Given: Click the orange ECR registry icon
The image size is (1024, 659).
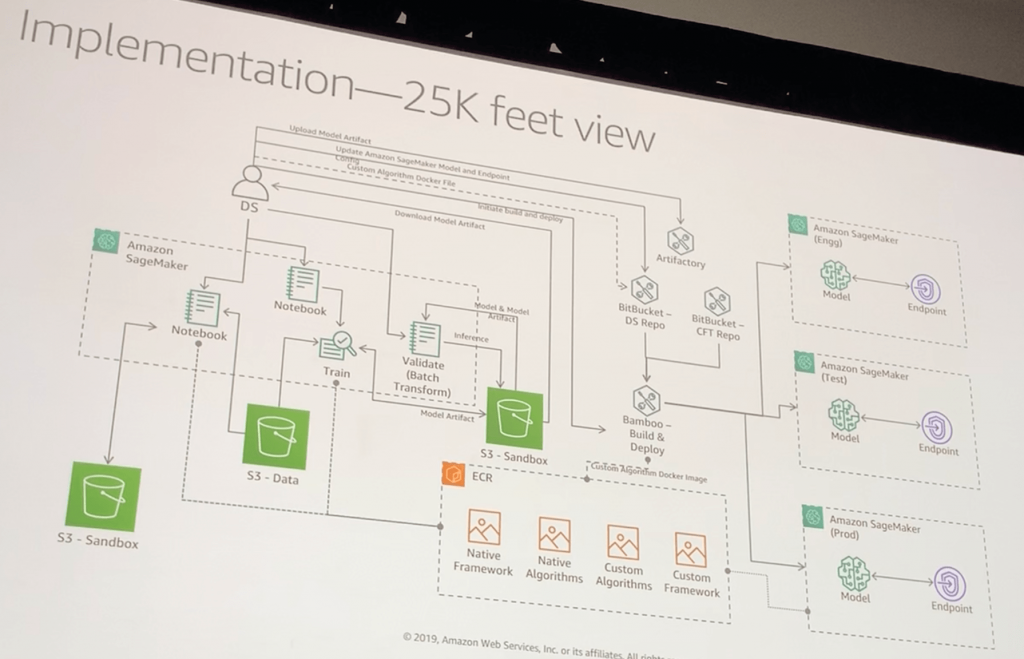Looking at the screenshot, I should 453,474.
